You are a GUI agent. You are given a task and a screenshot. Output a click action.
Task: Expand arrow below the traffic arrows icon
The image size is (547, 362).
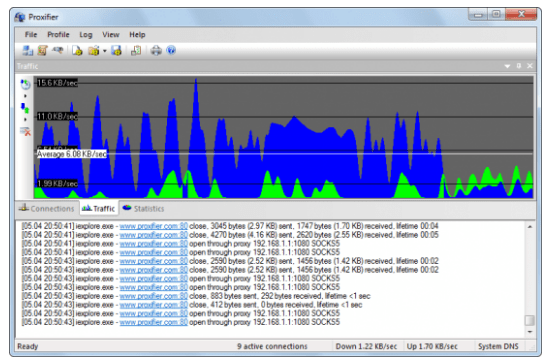[x=25, y=120]
